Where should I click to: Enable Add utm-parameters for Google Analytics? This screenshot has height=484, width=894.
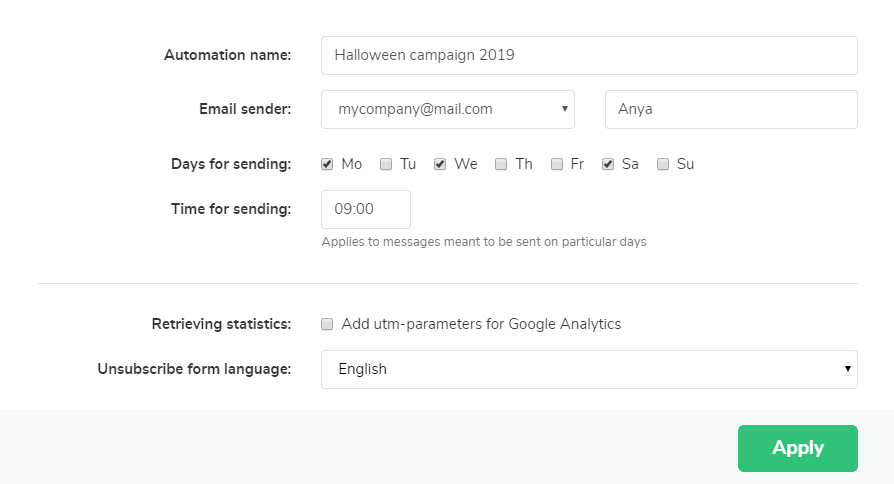327,324
